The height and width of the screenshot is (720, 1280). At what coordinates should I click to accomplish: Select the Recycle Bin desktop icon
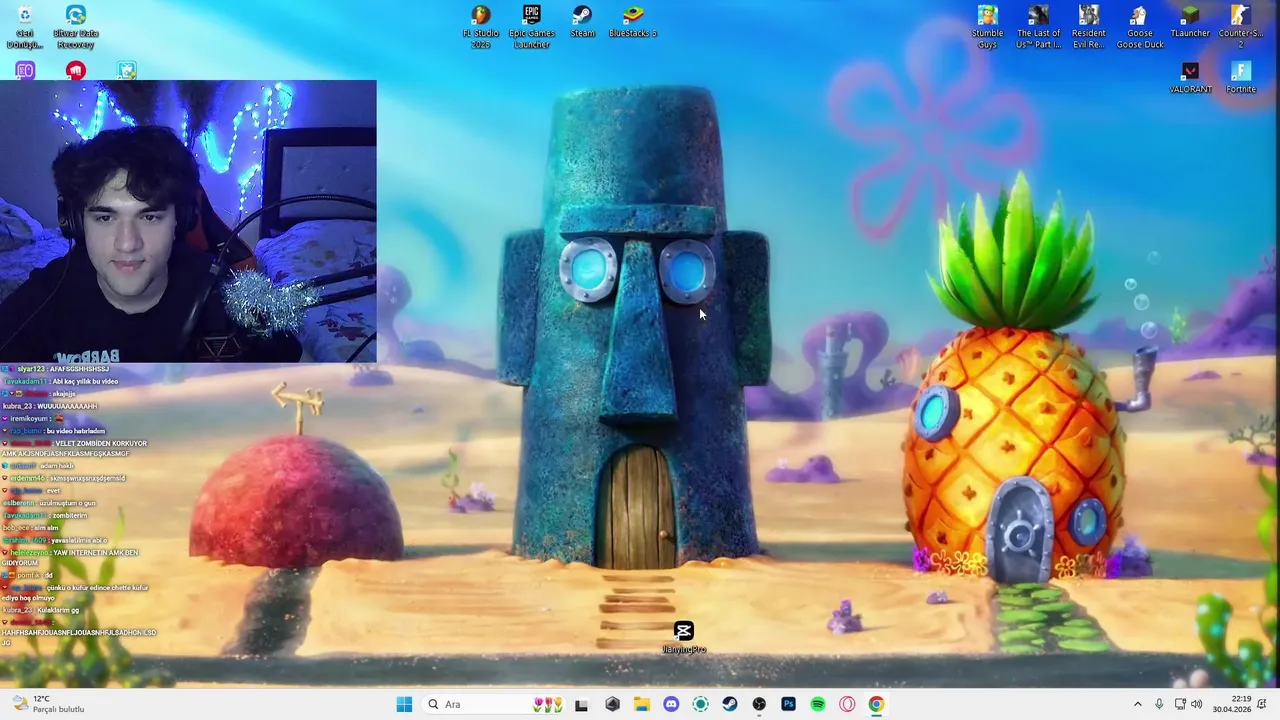pyautogui.click(x=25, y=26)
